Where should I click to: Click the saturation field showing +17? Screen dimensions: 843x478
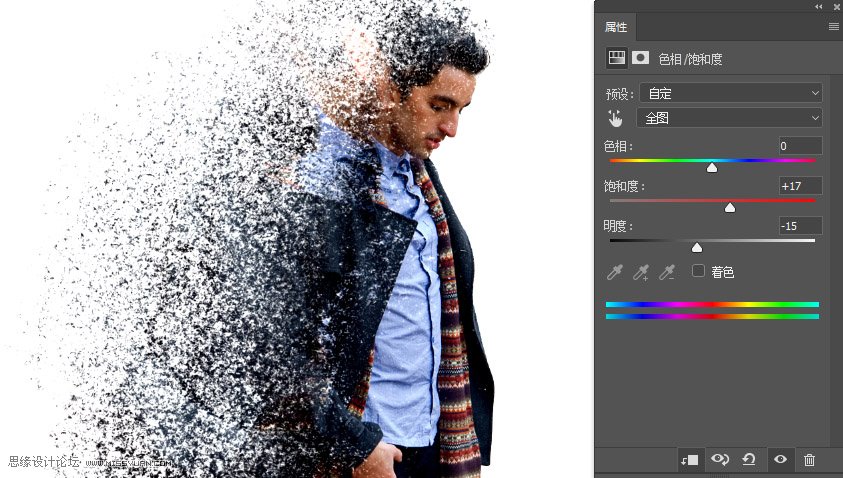pos(800,186)
